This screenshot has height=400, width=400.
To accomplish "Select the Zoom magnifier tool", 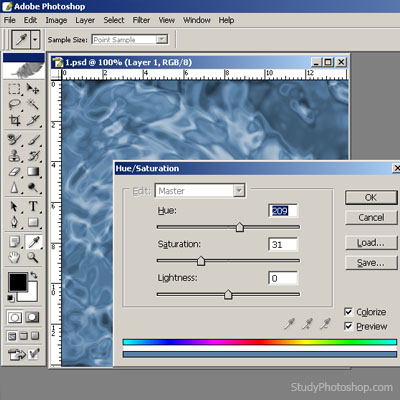I will tap(33, 257).
